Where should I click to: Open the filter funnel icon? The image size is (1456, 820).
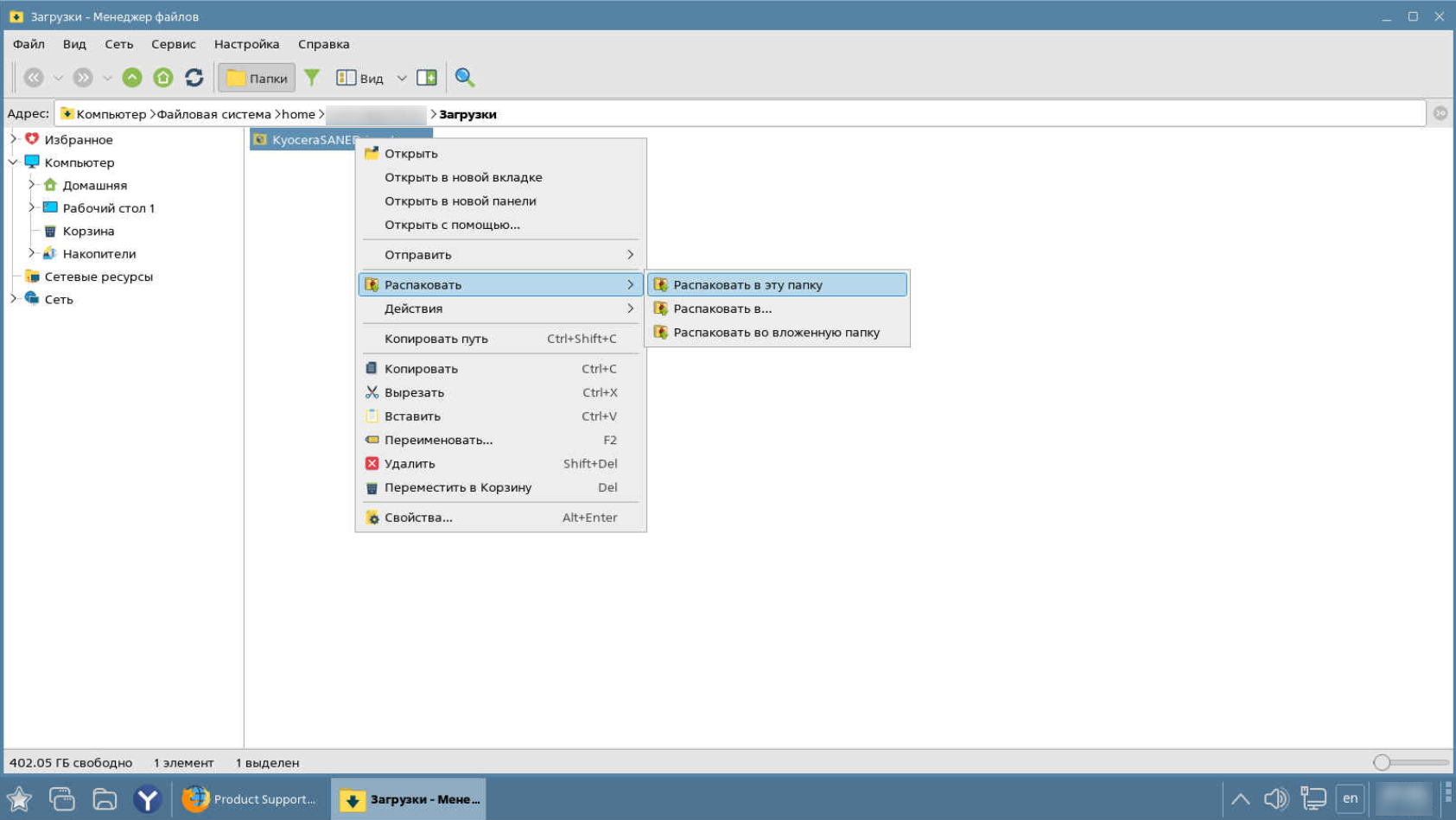click(x=312, y=78)
